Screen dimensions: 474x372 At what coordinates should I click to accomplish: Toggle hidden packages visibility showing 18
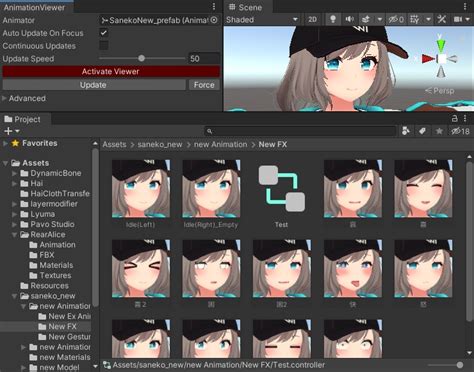[460, 131]
